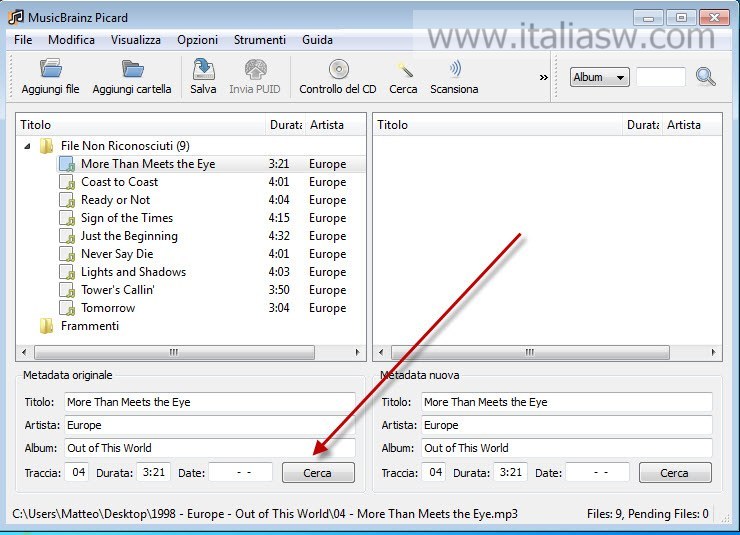
Task: Click file icon of Ready or Not
Action: pyautogui.click(x=67, y=200)
